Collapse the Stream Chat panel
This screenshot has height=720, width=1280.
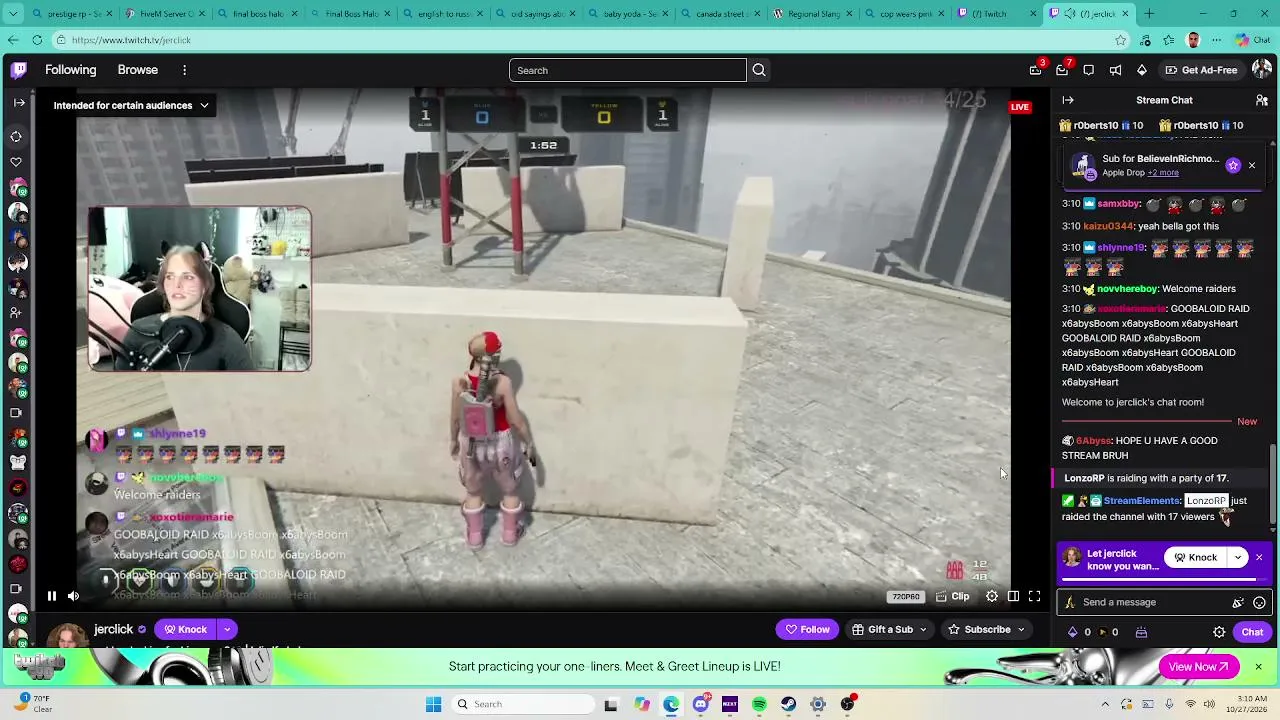[1068, 100]
